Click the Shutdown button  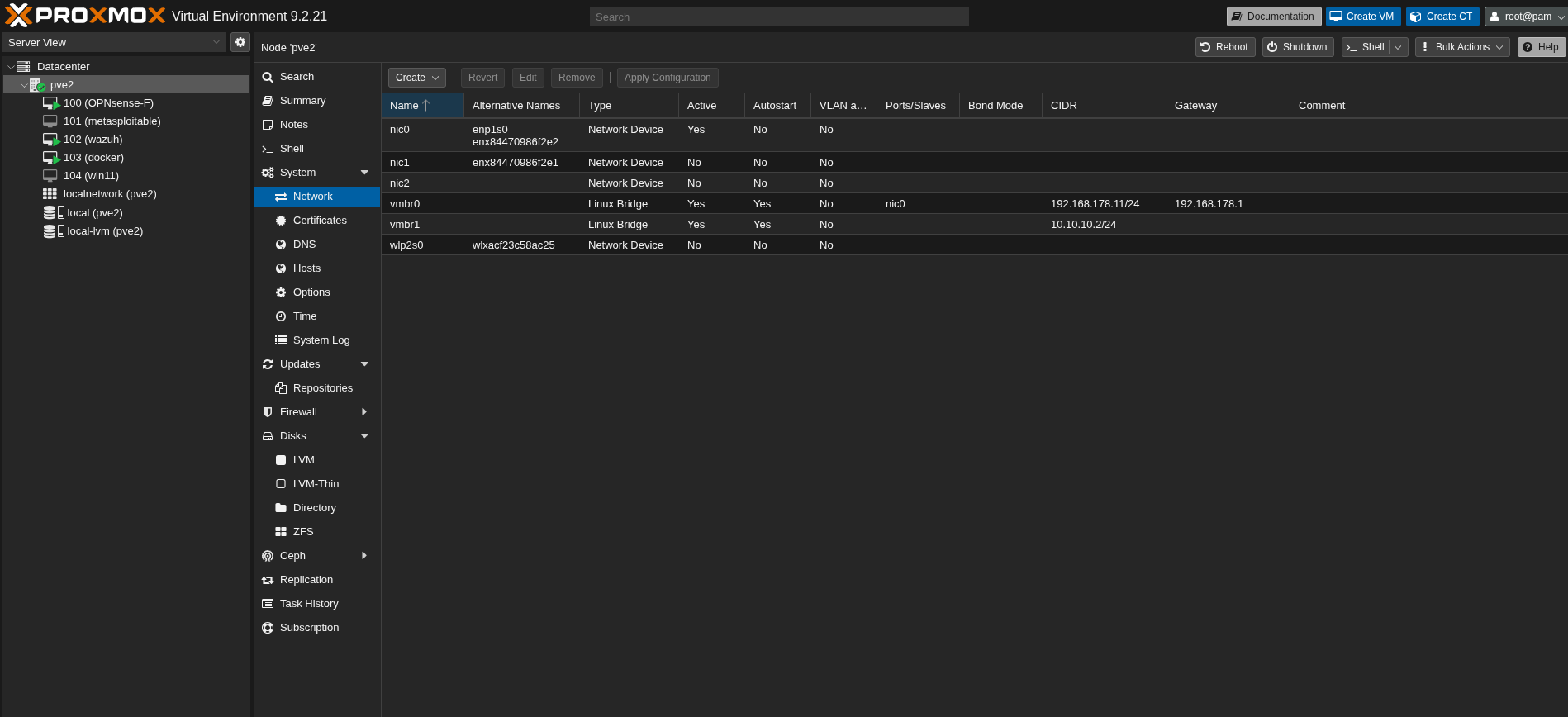click(1298, 47)
